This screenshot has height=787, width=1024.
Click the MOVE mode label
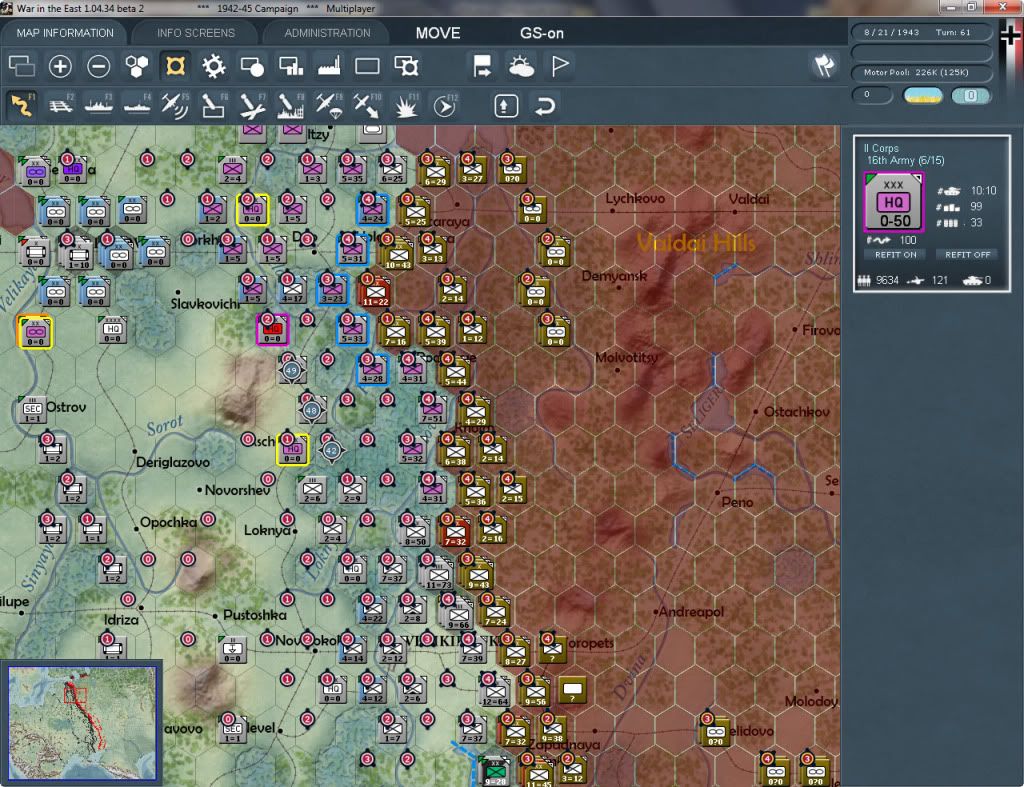coord(438,33)
